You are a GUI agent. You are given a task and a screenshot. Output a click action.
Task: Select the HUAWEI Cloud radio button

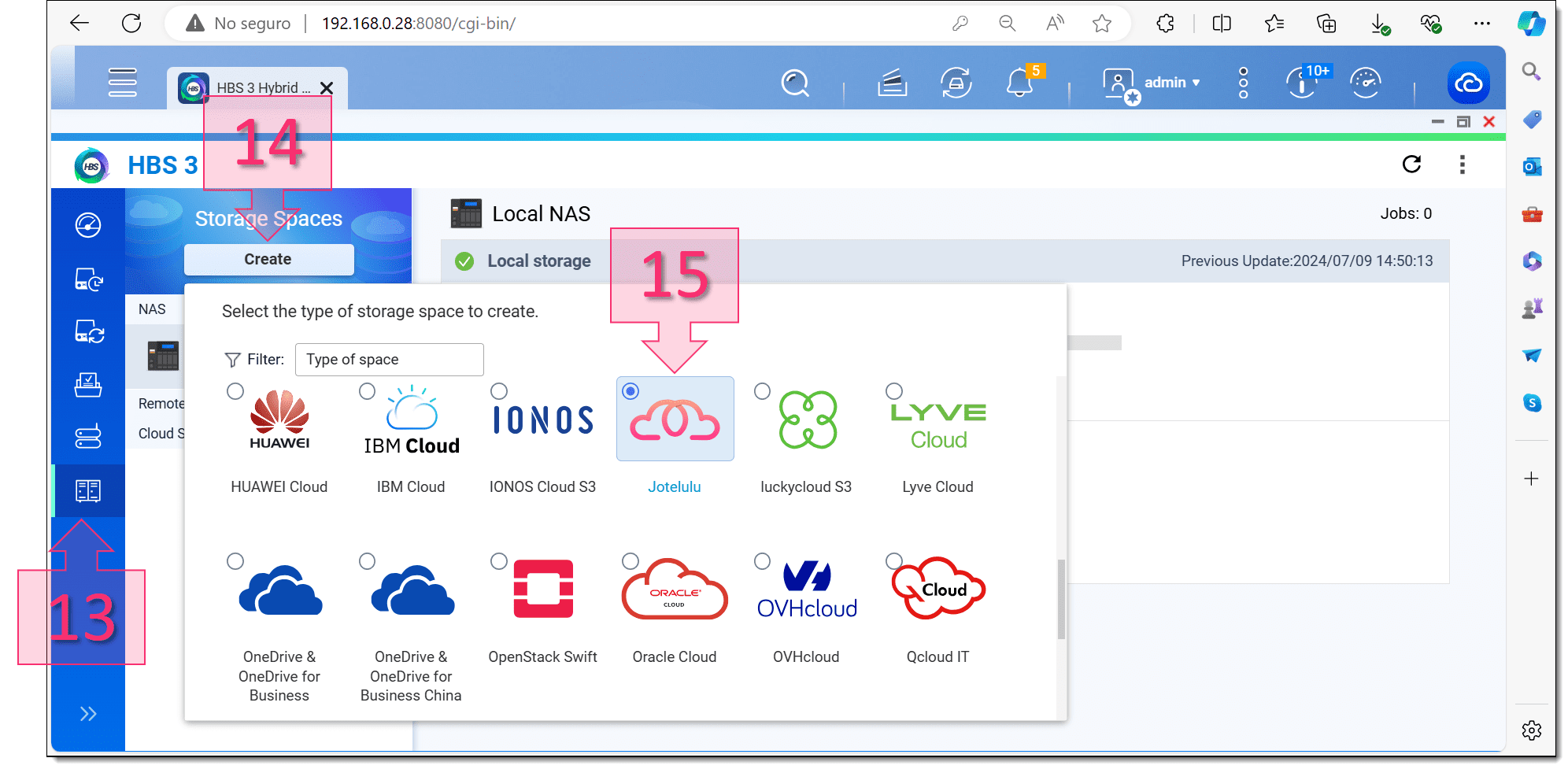(x=235, y=391)
